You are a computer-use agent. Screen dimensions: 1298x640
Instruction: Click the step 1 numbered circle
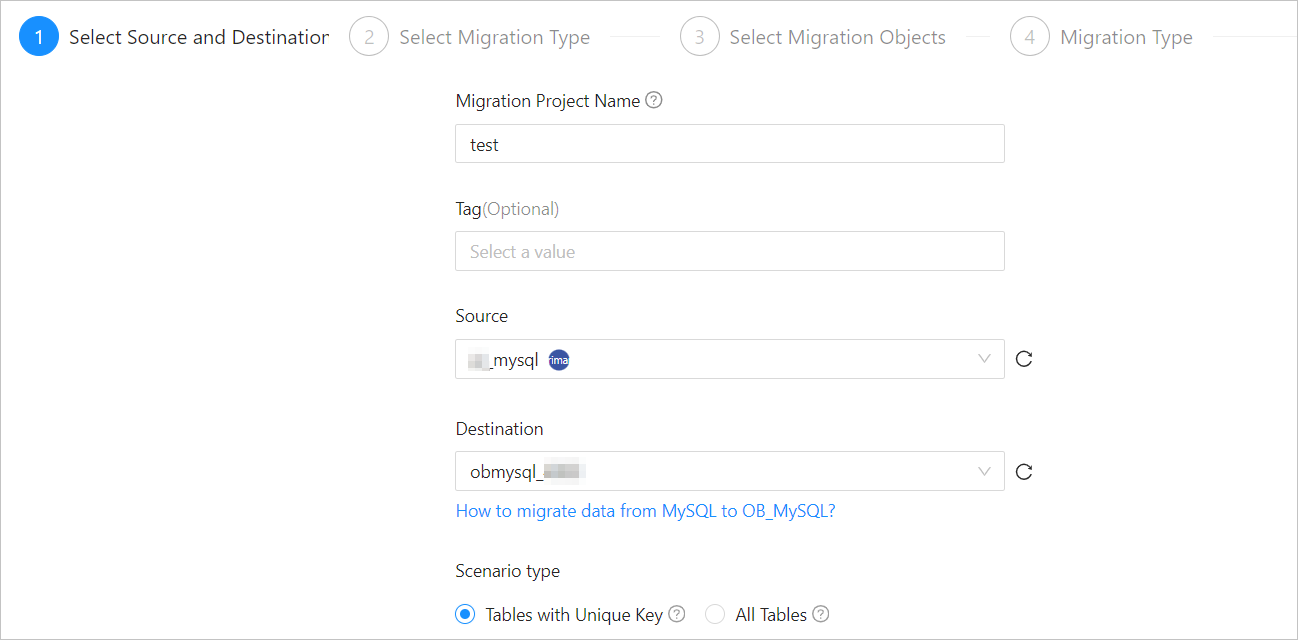pos(38,36)
